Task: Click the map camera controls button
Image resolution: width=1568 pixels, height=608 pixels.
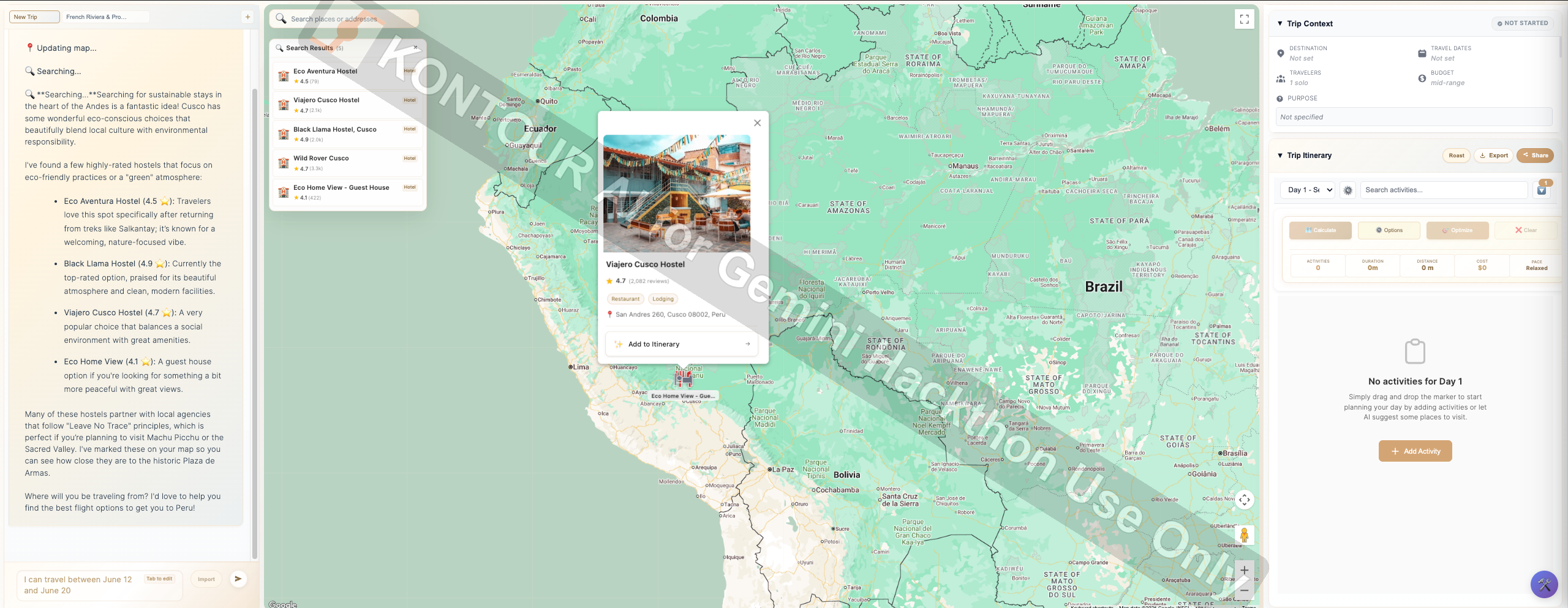Action: (1244, 500)
